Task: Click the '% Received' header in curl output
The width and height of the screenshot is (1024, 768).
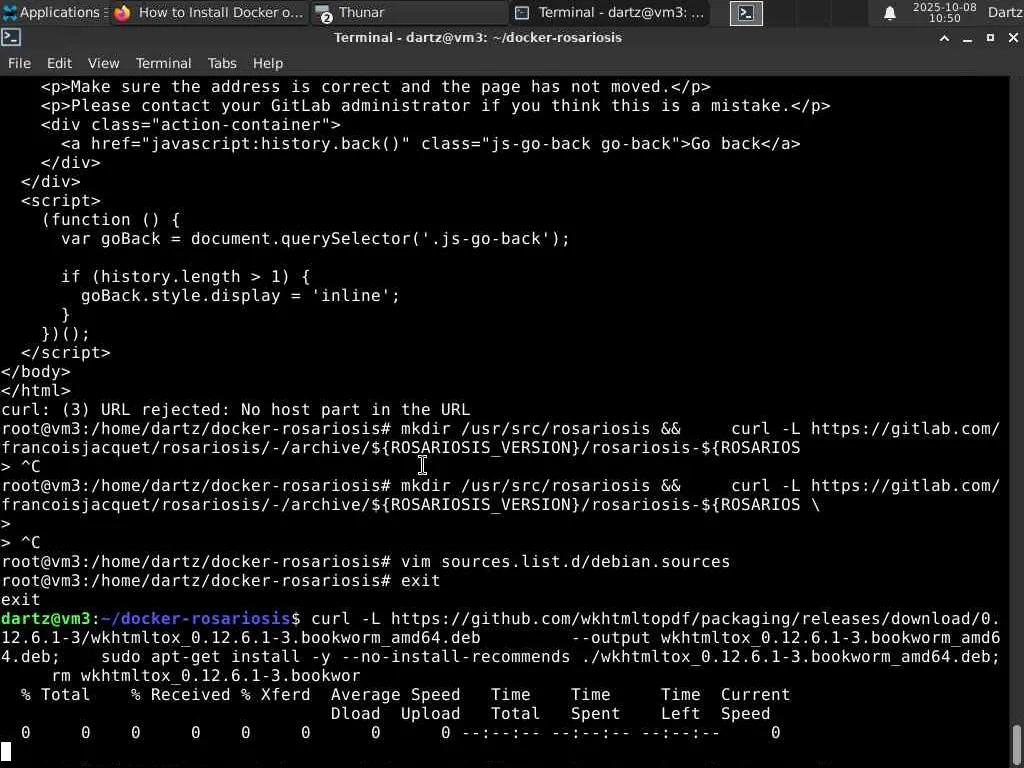Action: (180, 694)
